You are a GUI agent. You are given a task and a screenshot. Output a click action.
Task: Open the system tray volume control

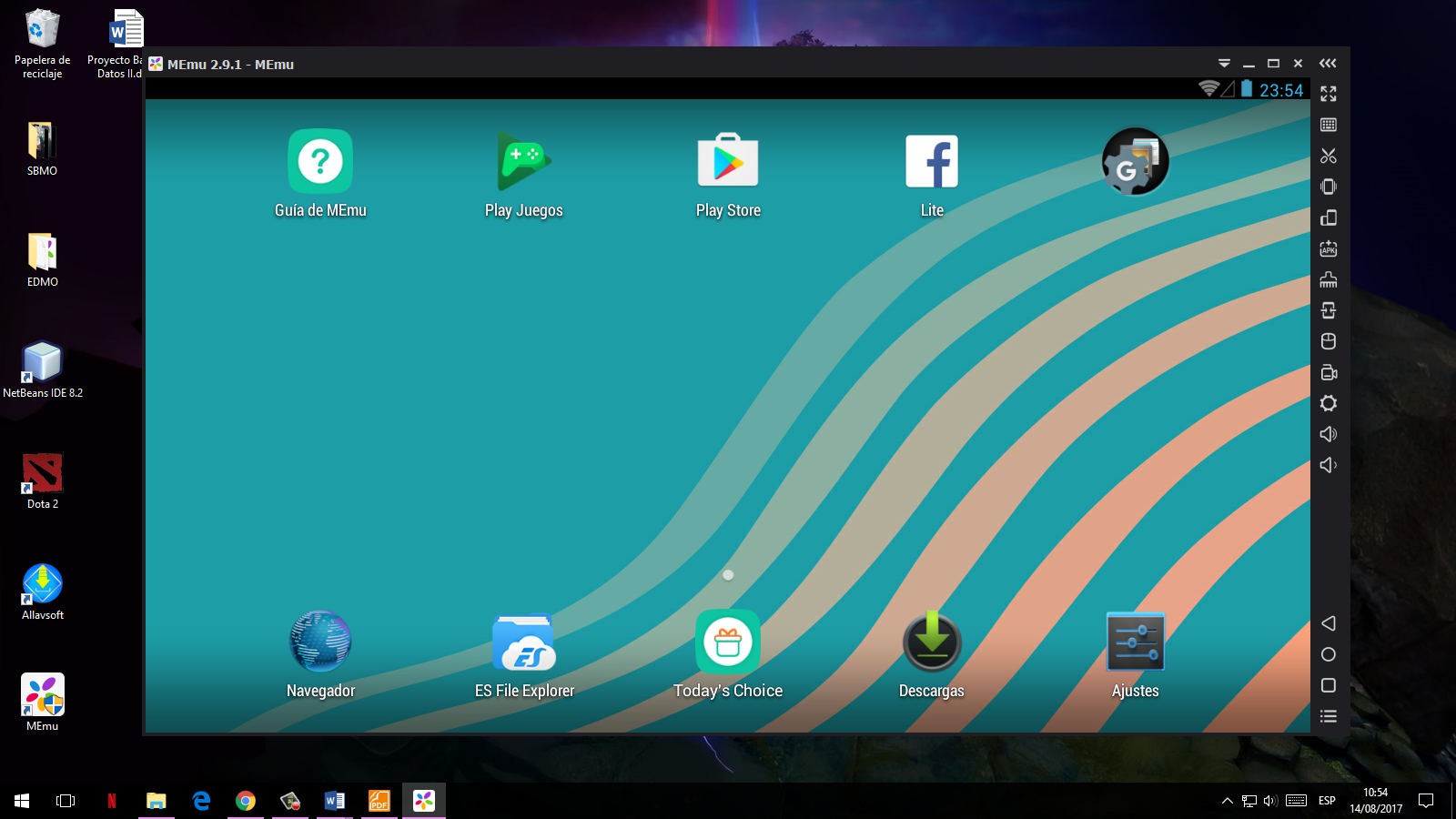[x=1271, y=801]
